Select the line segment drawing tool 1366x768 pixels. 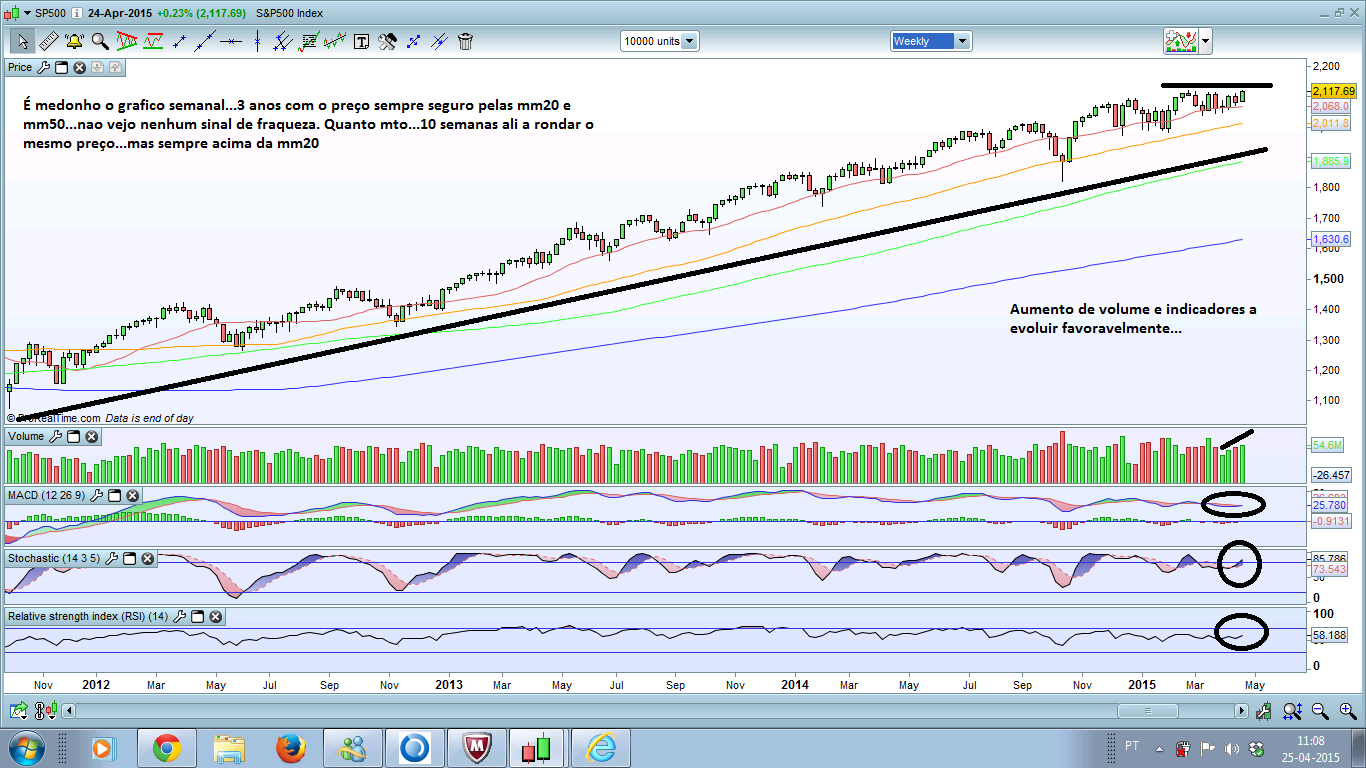(180, 41)
